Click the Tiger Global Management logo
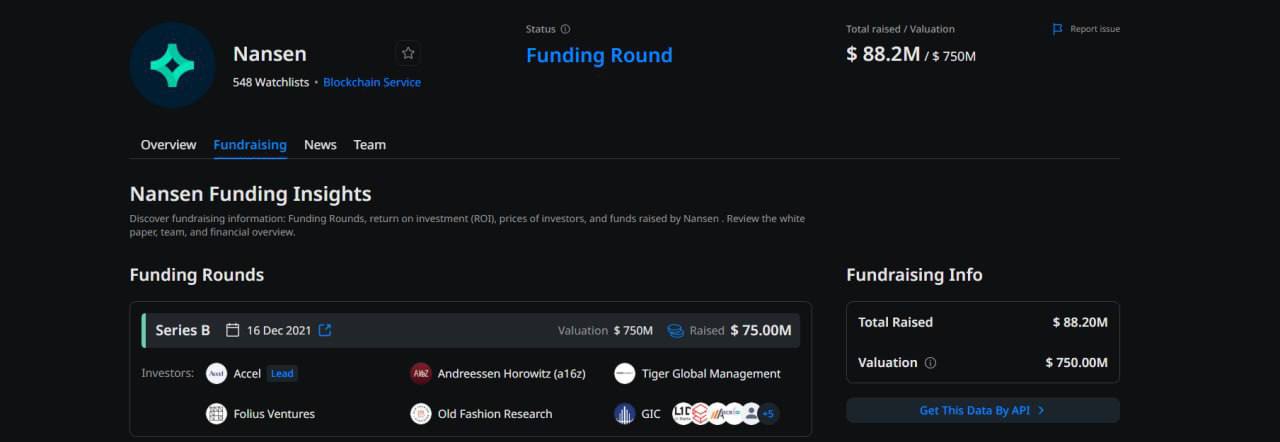1280x442 pixels. pyautogui.click(x=625, y=373)
